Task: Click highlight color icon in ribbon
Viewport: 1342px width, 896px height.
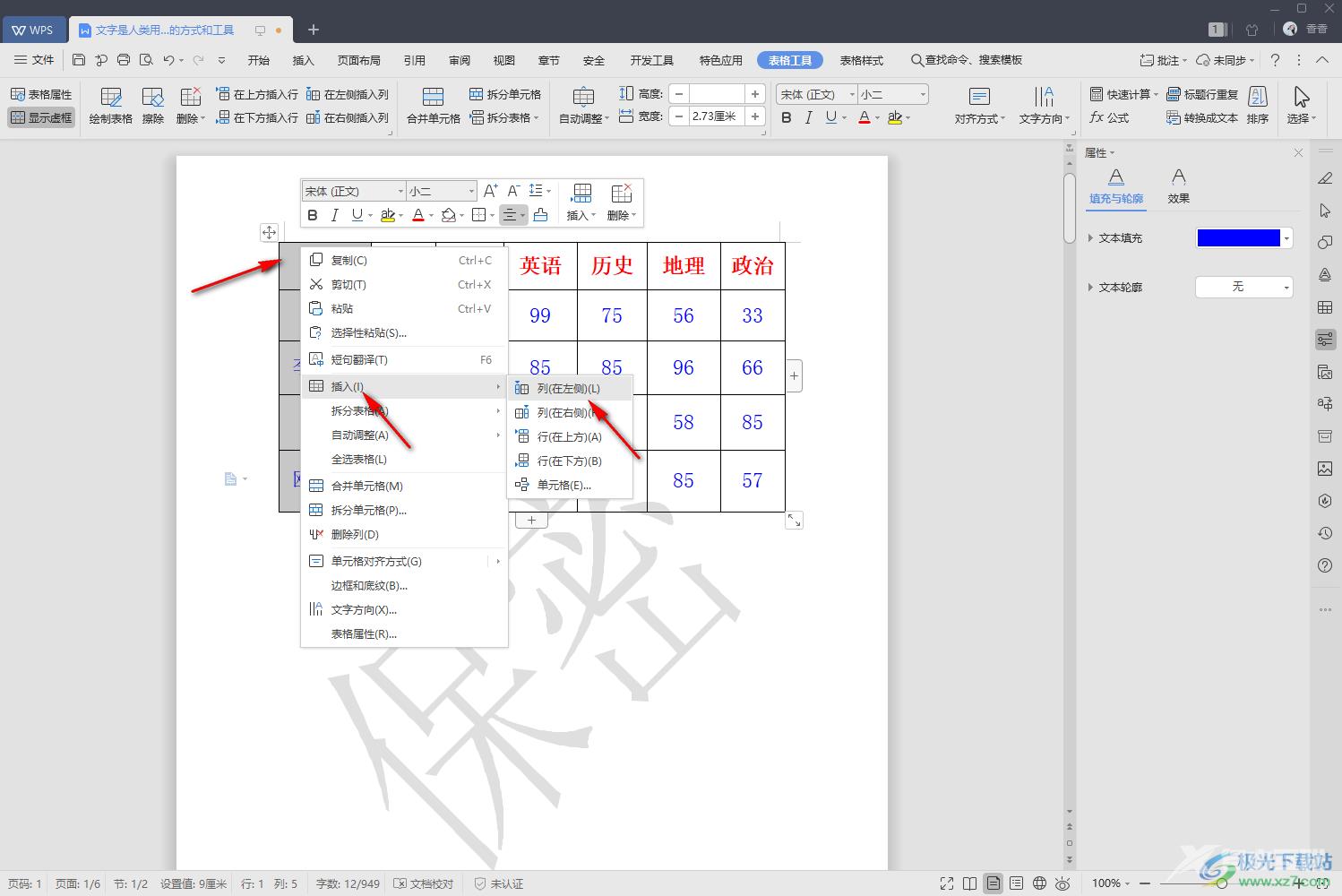Action: click(894, 117)
